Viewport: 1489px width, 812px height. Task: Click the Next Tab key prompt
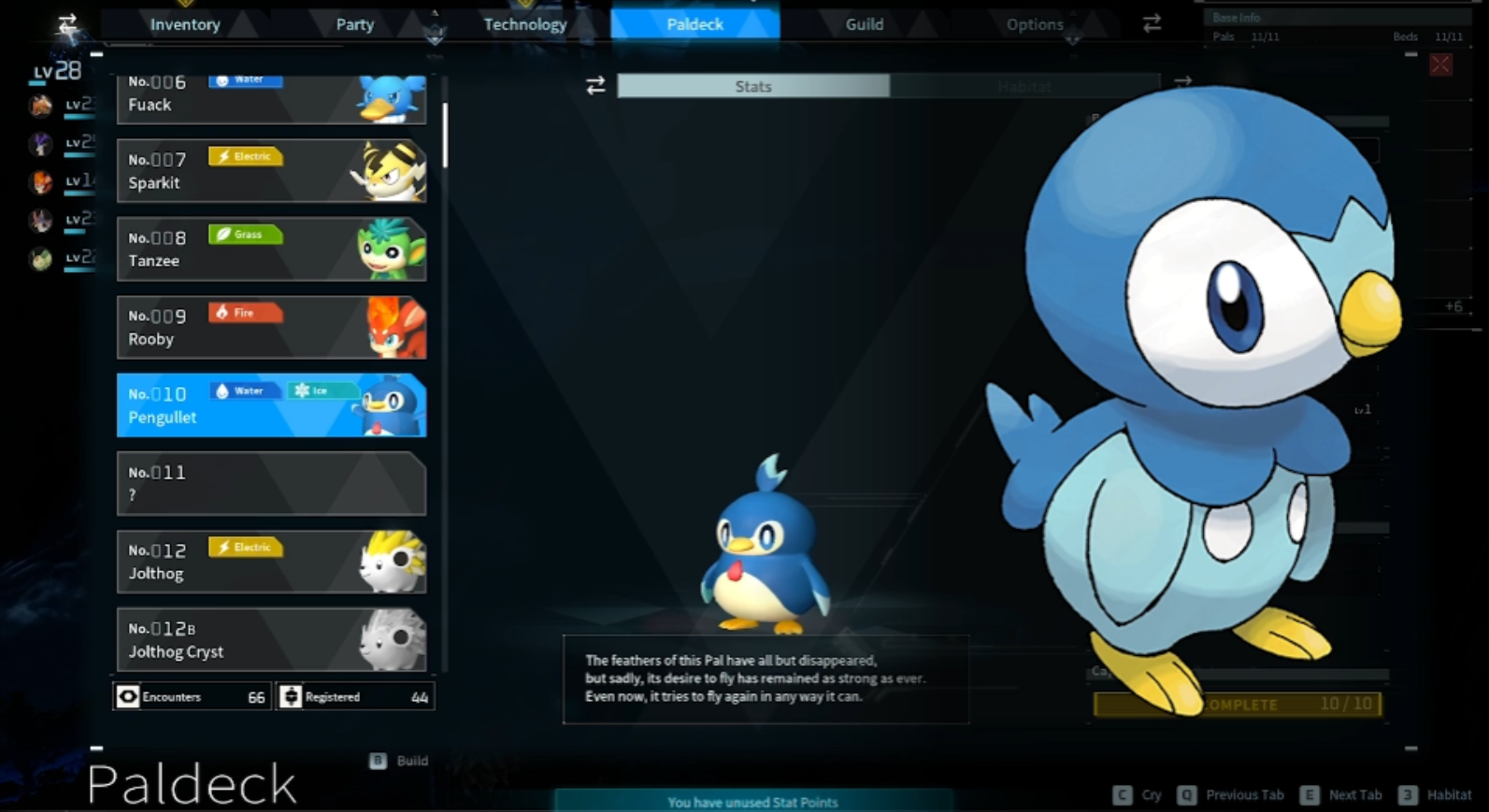click(1341, 795)
